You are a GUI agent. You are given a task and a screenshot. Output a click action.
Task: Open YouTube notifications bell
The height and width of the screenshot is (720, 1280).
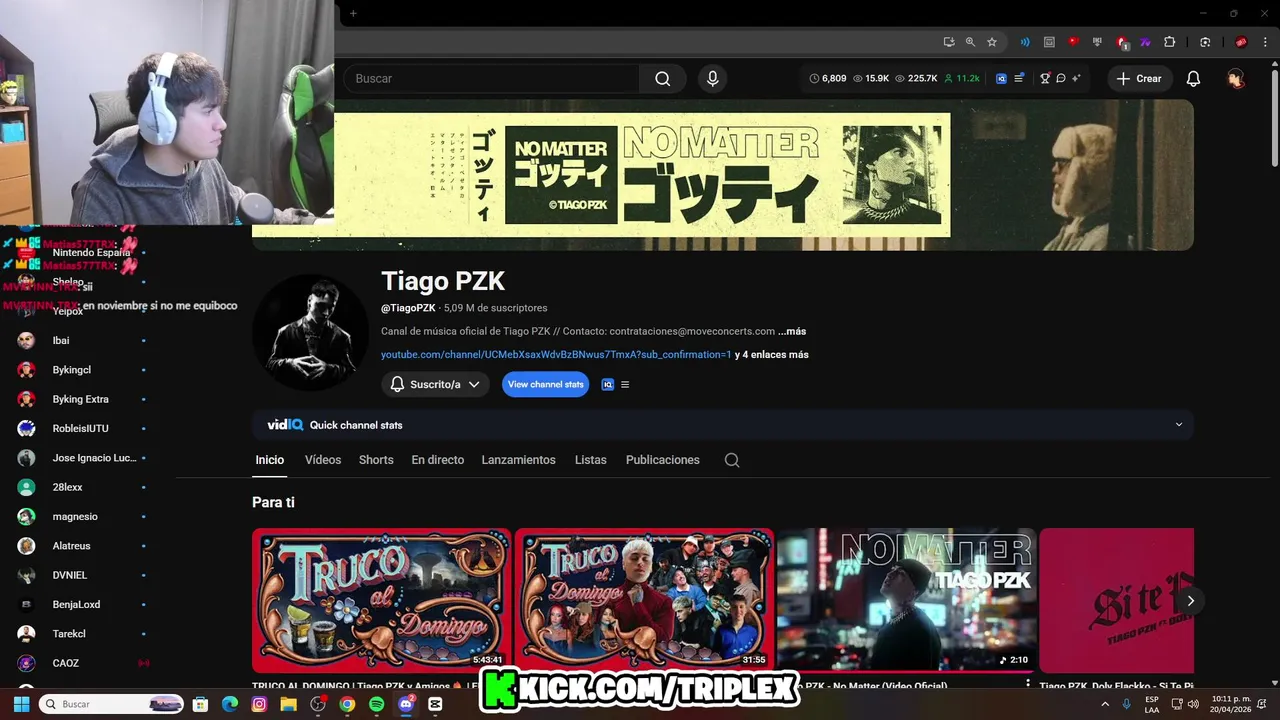coord(1193,79)
